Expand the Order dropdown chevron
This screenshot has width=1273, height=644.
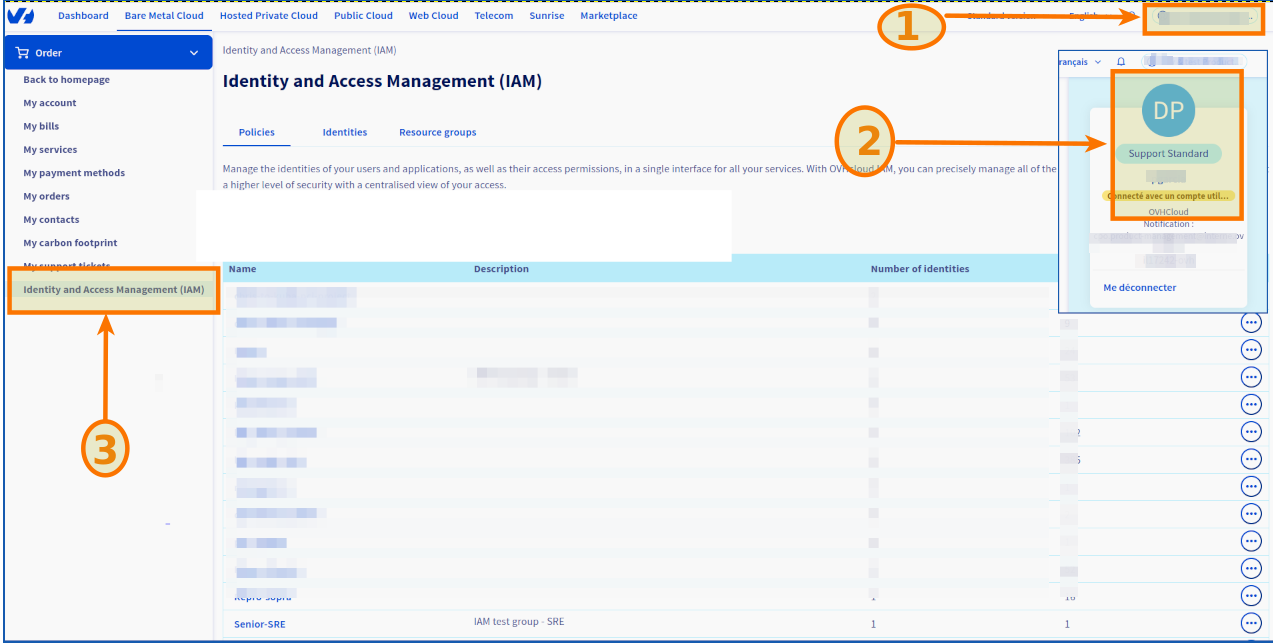pos(194,53)
